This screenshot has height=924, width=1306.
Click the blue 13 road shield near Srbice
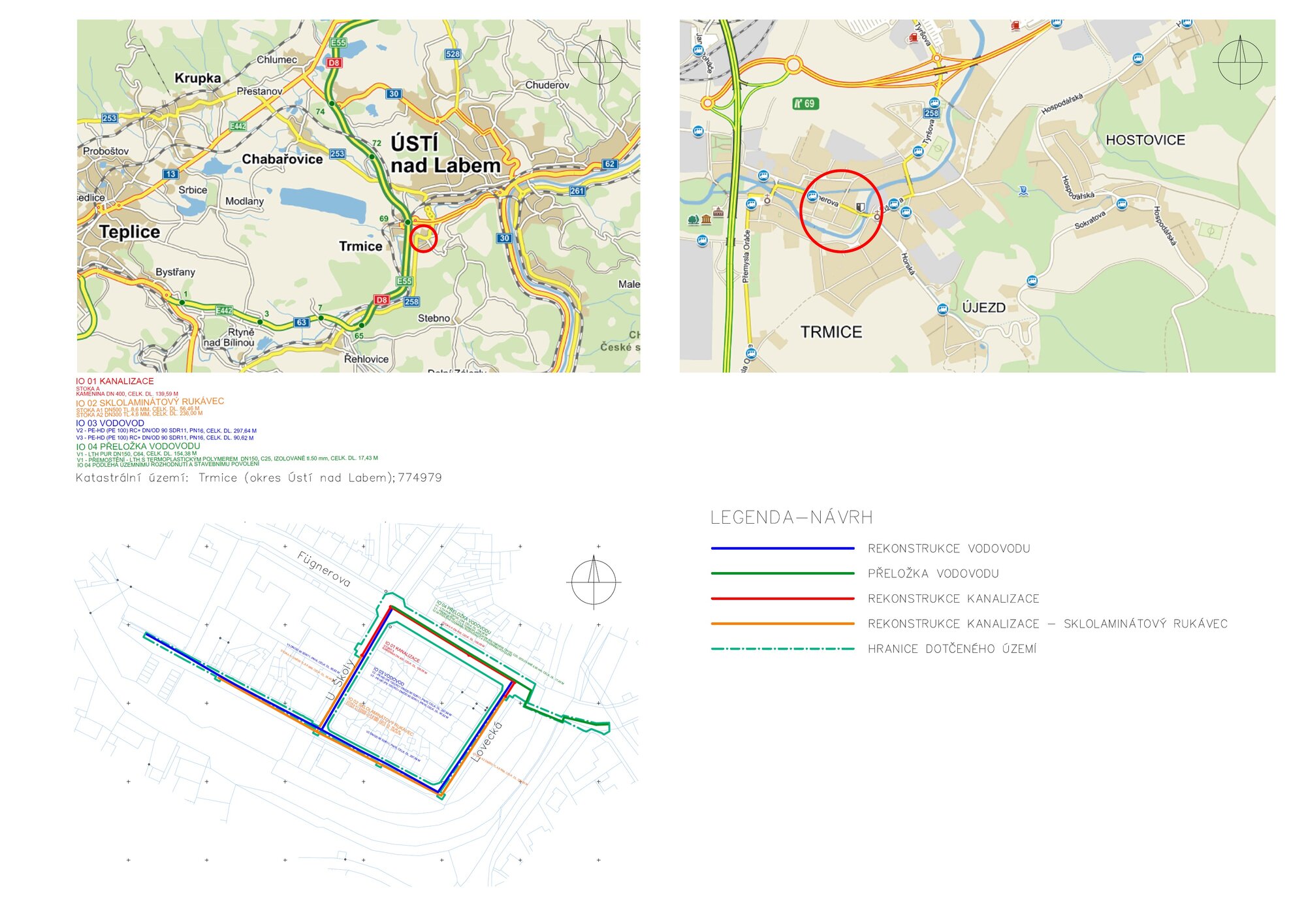pos(170,174)
